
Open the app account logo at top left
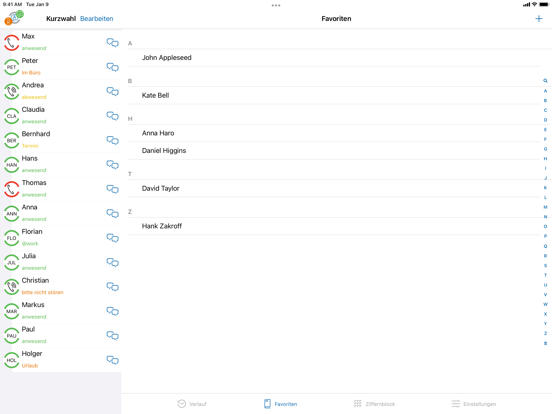click(x=14, y=18)
